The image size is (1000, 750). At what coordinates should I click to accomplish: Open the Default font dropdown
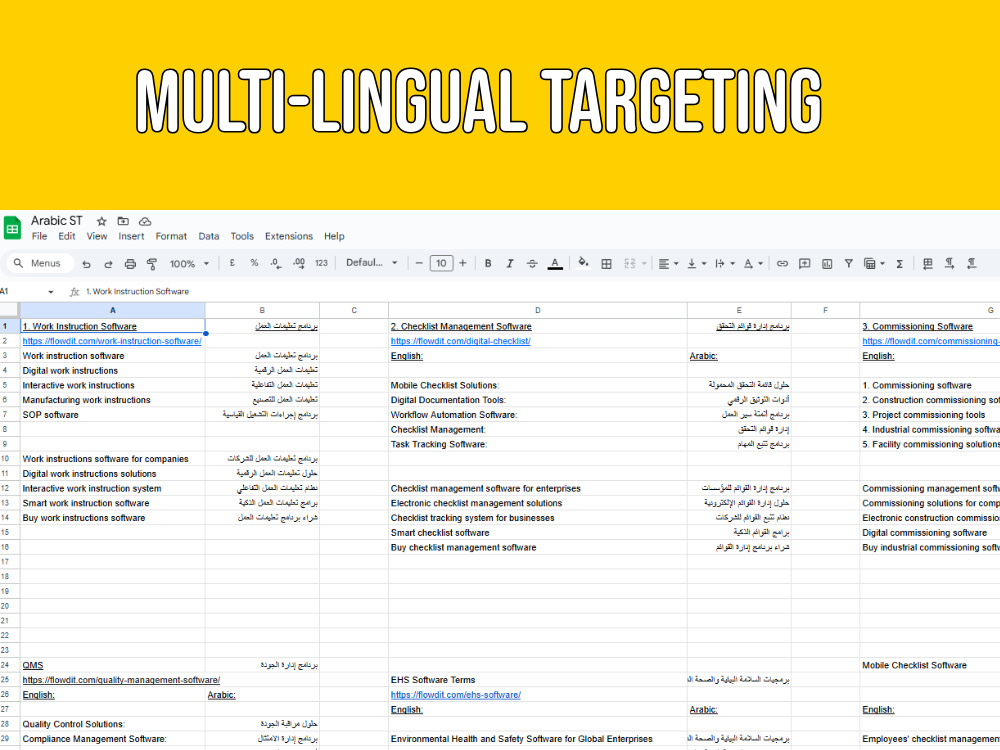click(x=372, y=263)
